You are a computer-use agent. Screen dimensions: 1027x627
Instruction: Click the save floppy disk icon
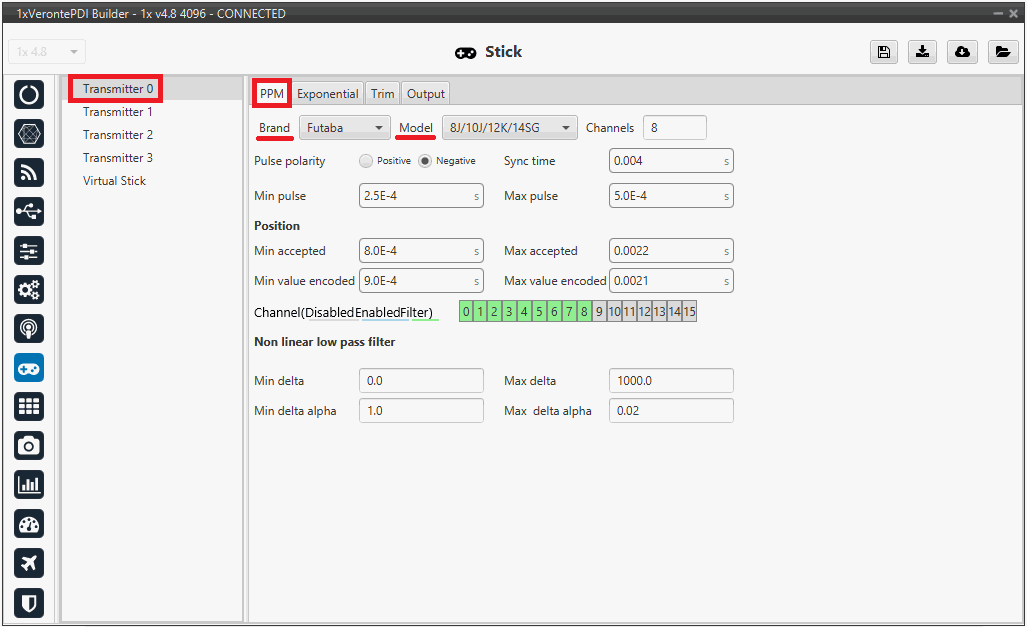point(884,52)
